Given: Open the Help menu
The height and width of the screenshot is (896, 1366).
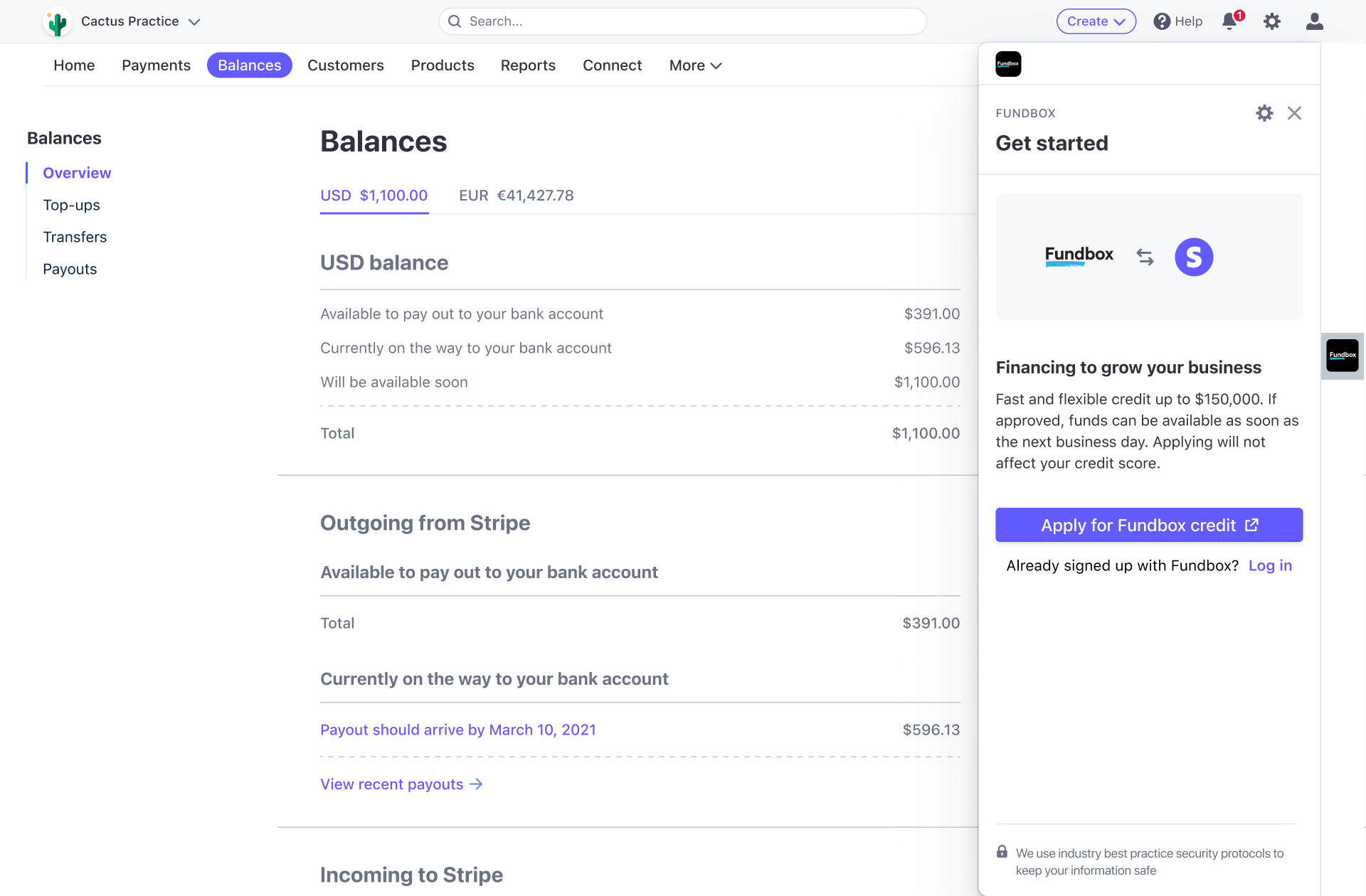Looking at the screenshot, I should click(1177, 21).
